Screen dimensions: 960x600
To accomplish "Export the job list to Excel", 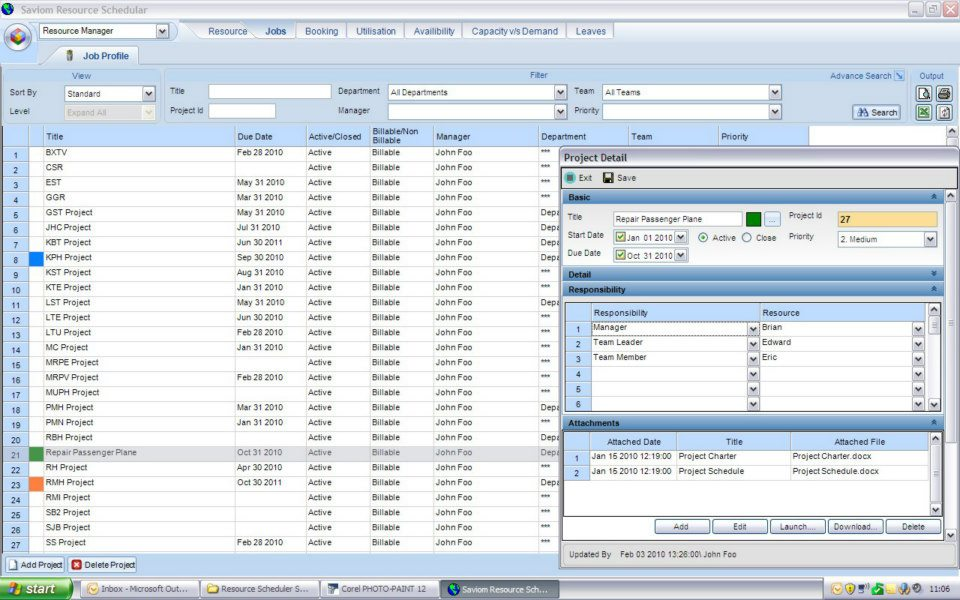I will pos(924,112).
